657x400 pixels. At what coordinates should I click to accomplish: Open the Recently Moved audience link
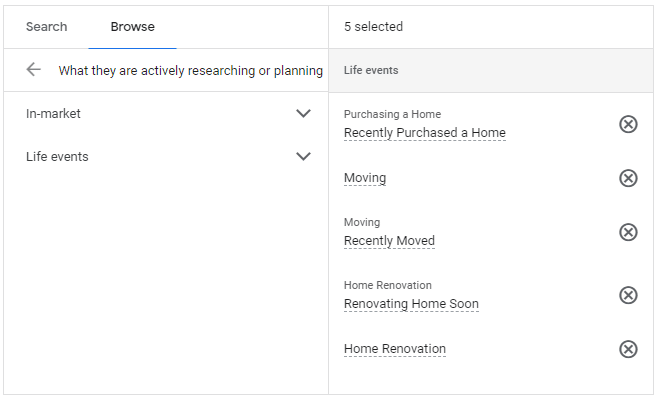click(x=389, y=241)
